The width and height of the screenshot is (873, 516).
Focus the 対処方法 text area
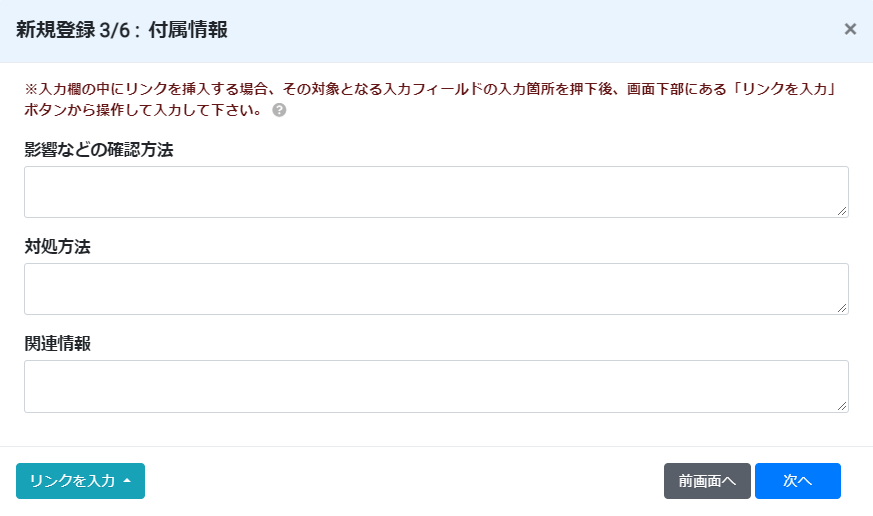[x=436, y=289]
